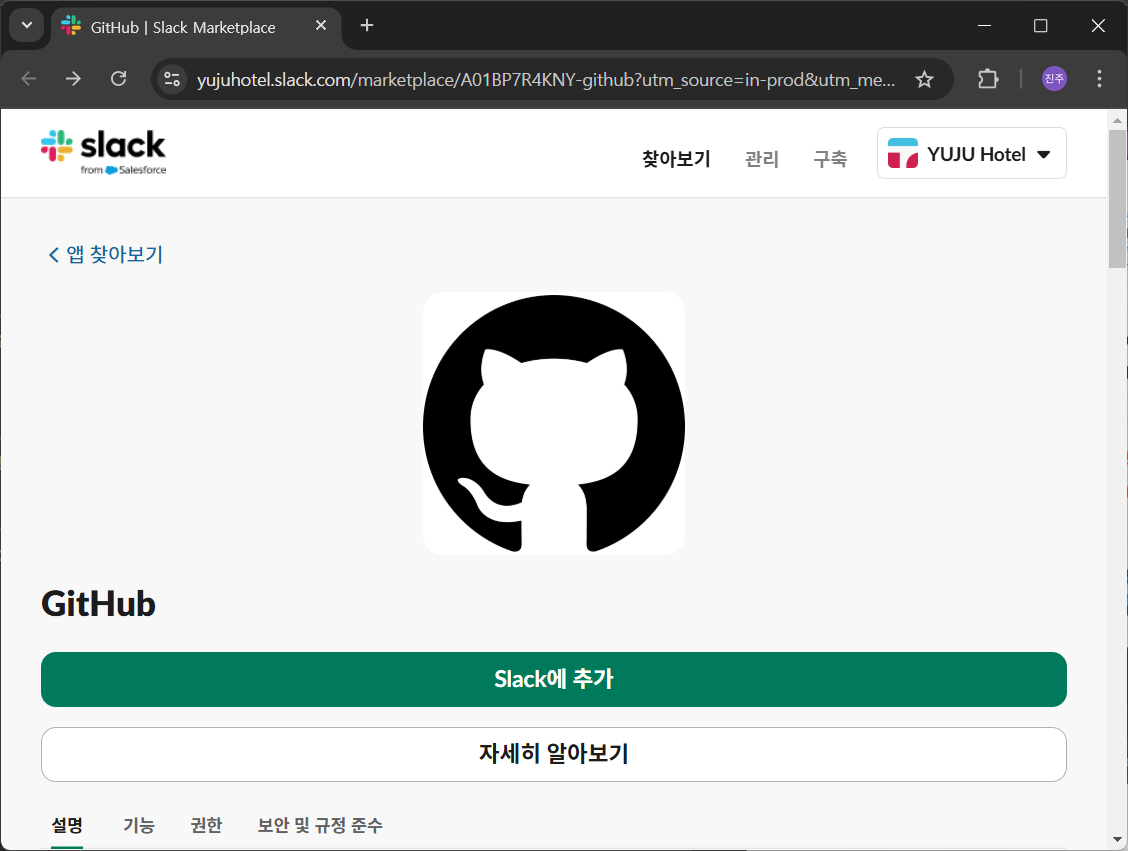Screen dimensions: 1128x851
Task: Select 관리 in top navigation
Action: (x=762, y=158)
